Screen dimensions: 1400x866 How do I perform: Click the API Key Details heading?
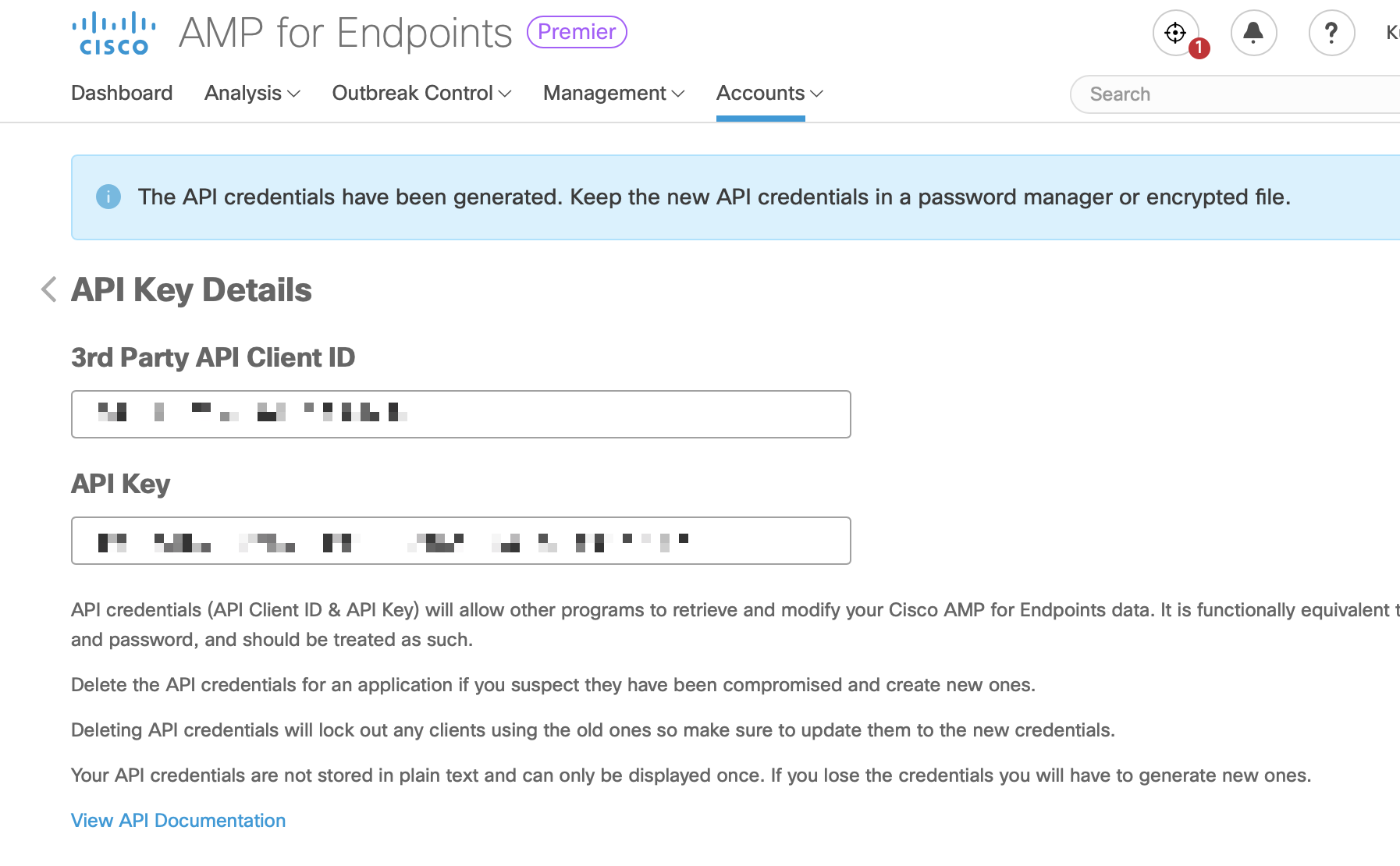coord(191,290)
